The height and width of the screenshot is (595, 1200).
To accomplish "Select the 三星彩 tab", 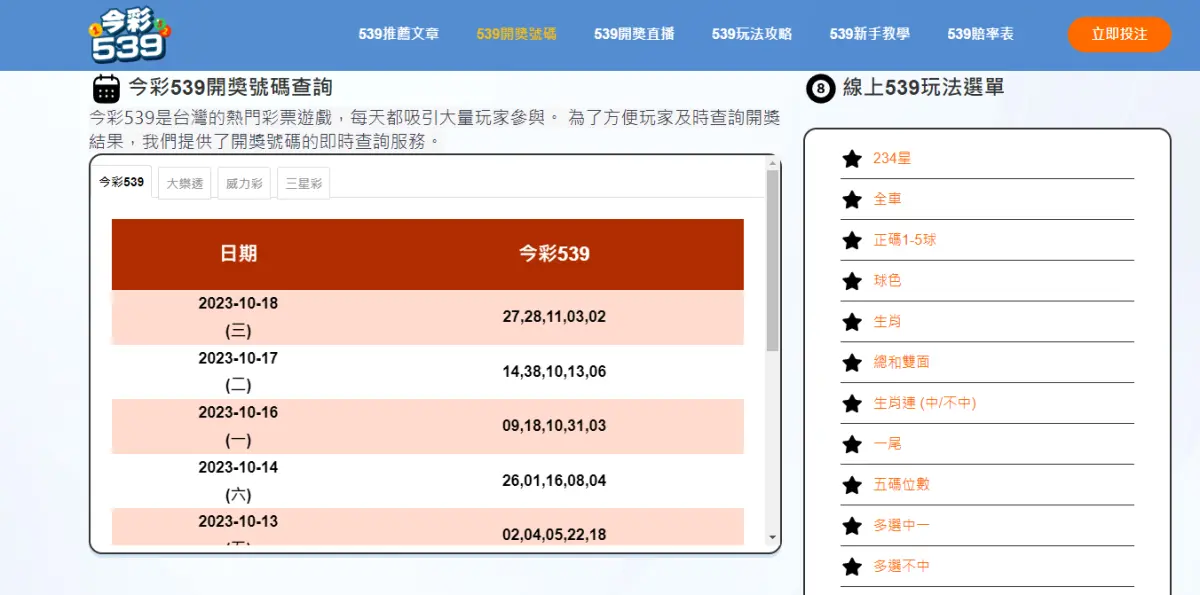I will click(303, 184).
